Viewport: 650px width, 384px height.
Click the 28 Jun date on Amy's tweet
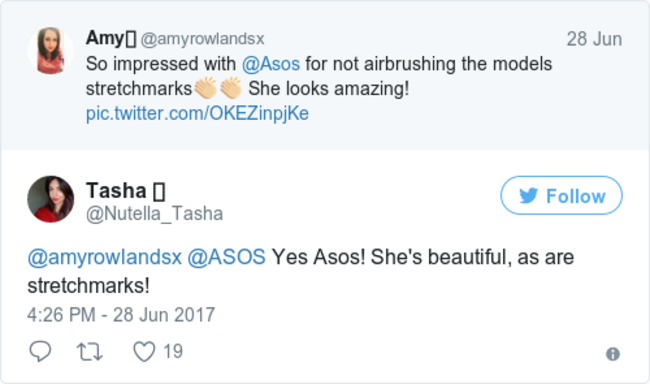[x=594, y=39]
